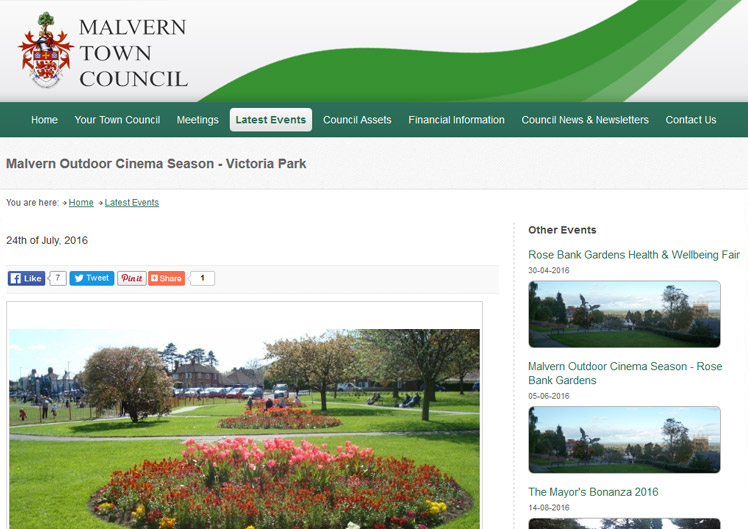This screenshot has width=748, height=529.
Task: Click the Malvern Town Council title text
Action: (x=134, y=53)
